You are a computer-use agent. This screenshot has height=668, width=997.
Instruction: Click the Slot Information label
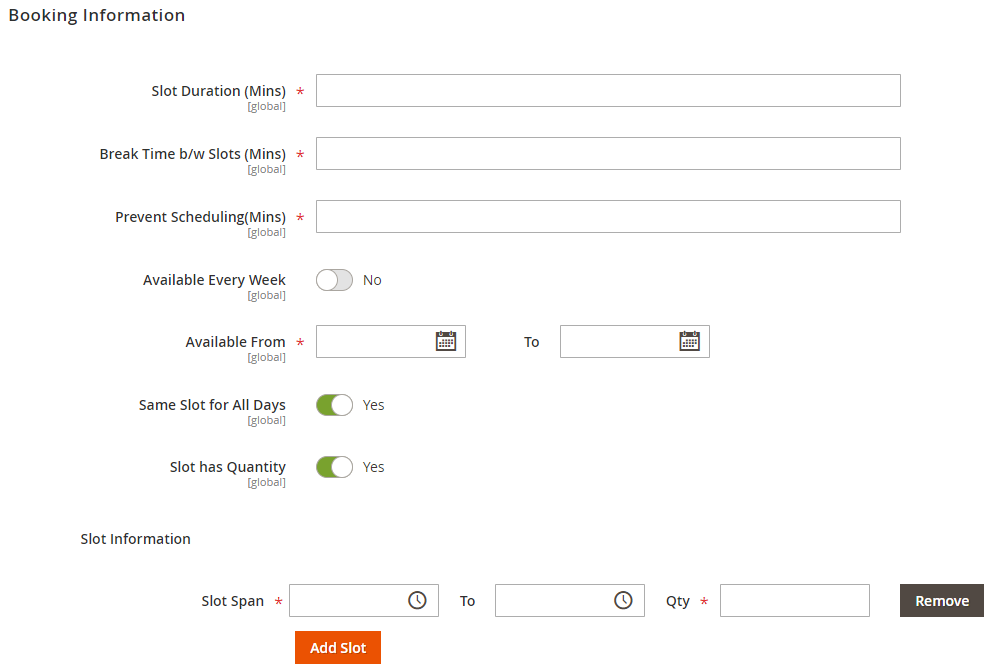(x=136, y=539)
